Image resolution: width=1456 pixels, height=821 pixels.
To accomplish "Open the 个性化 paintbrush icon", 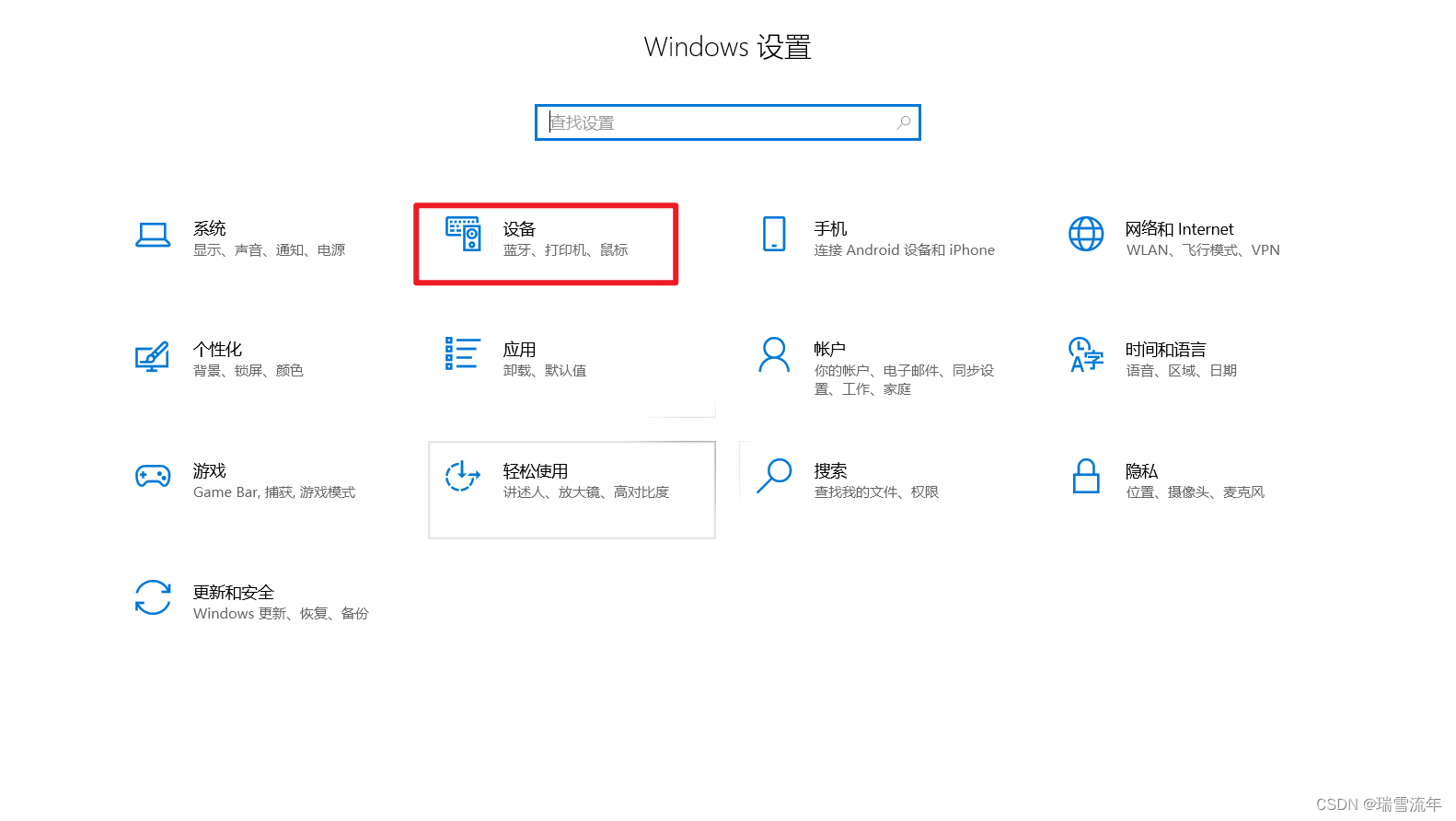I will 153,356.
